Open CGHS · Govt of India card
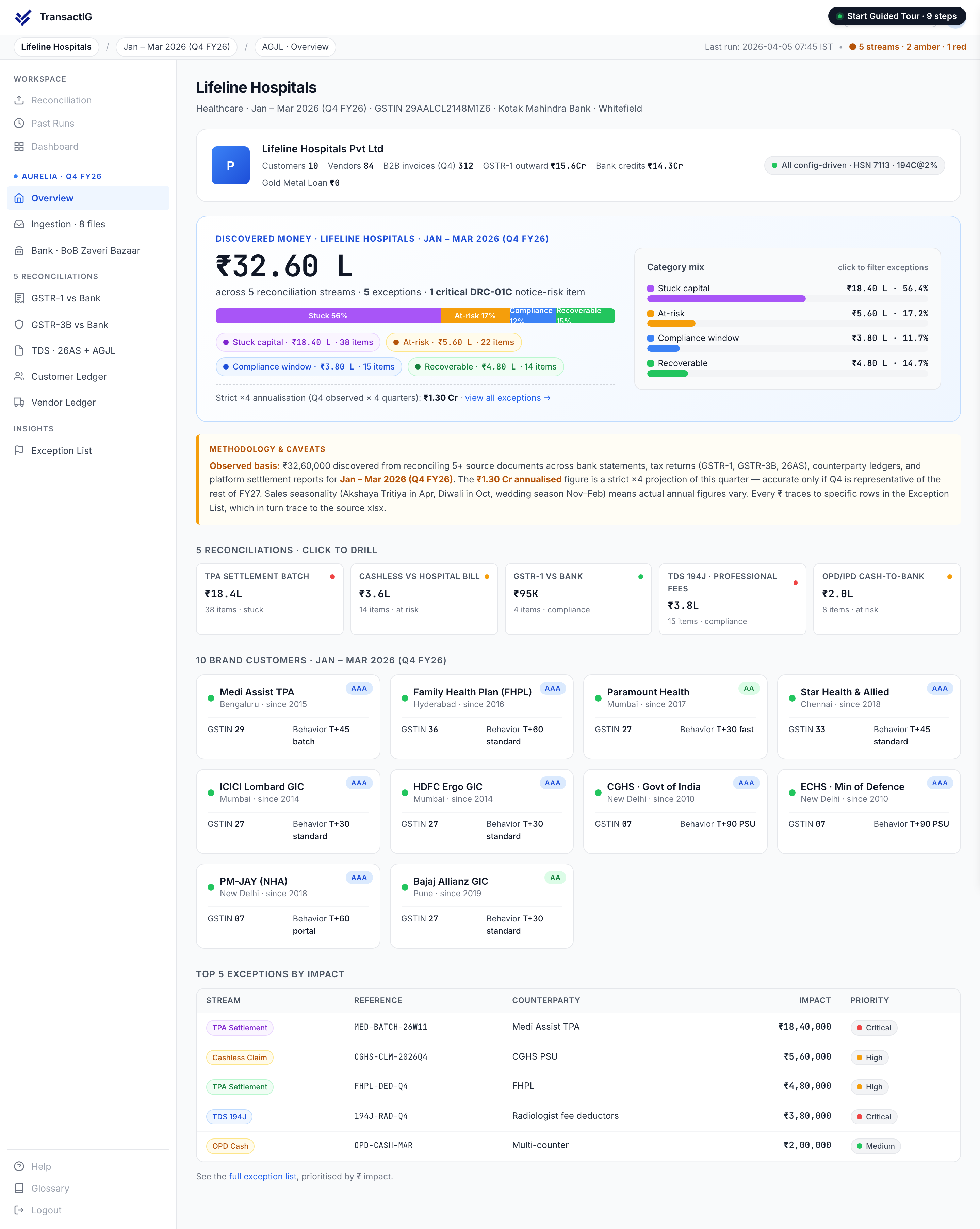The image size is (980, 1229). 675,811
